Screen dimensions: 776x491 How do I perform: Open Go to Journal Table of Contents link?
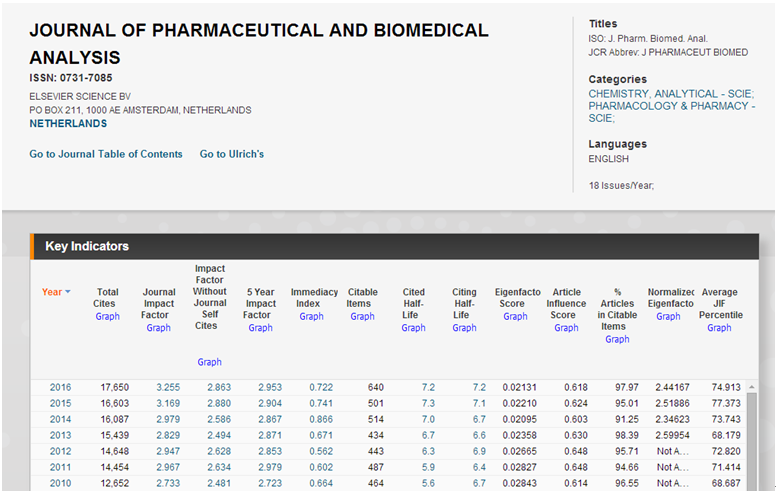pyautogui.click(x=106, y=154)
